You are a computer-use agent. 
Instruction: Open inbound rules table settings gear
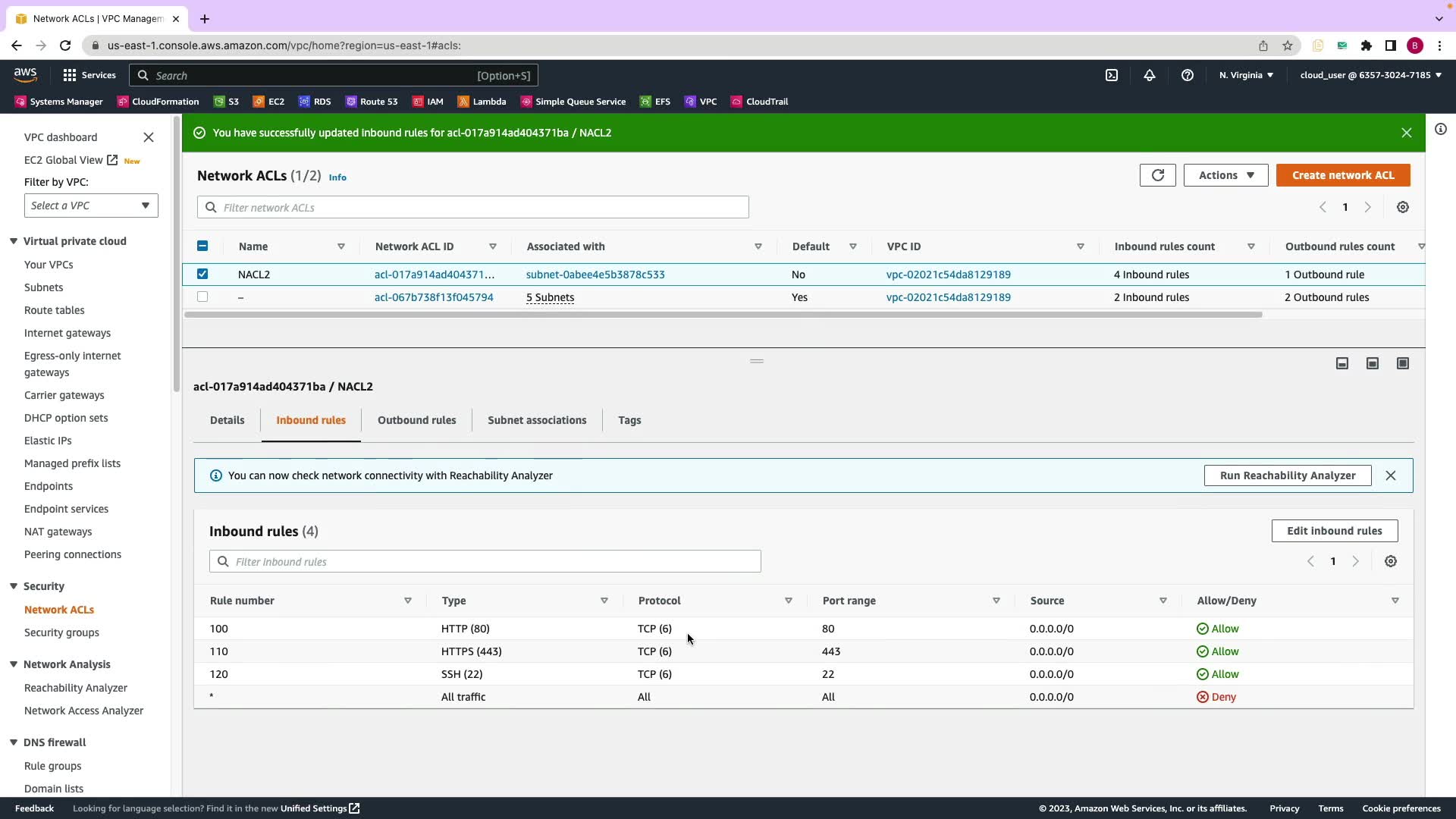[x=1390, y=561]
